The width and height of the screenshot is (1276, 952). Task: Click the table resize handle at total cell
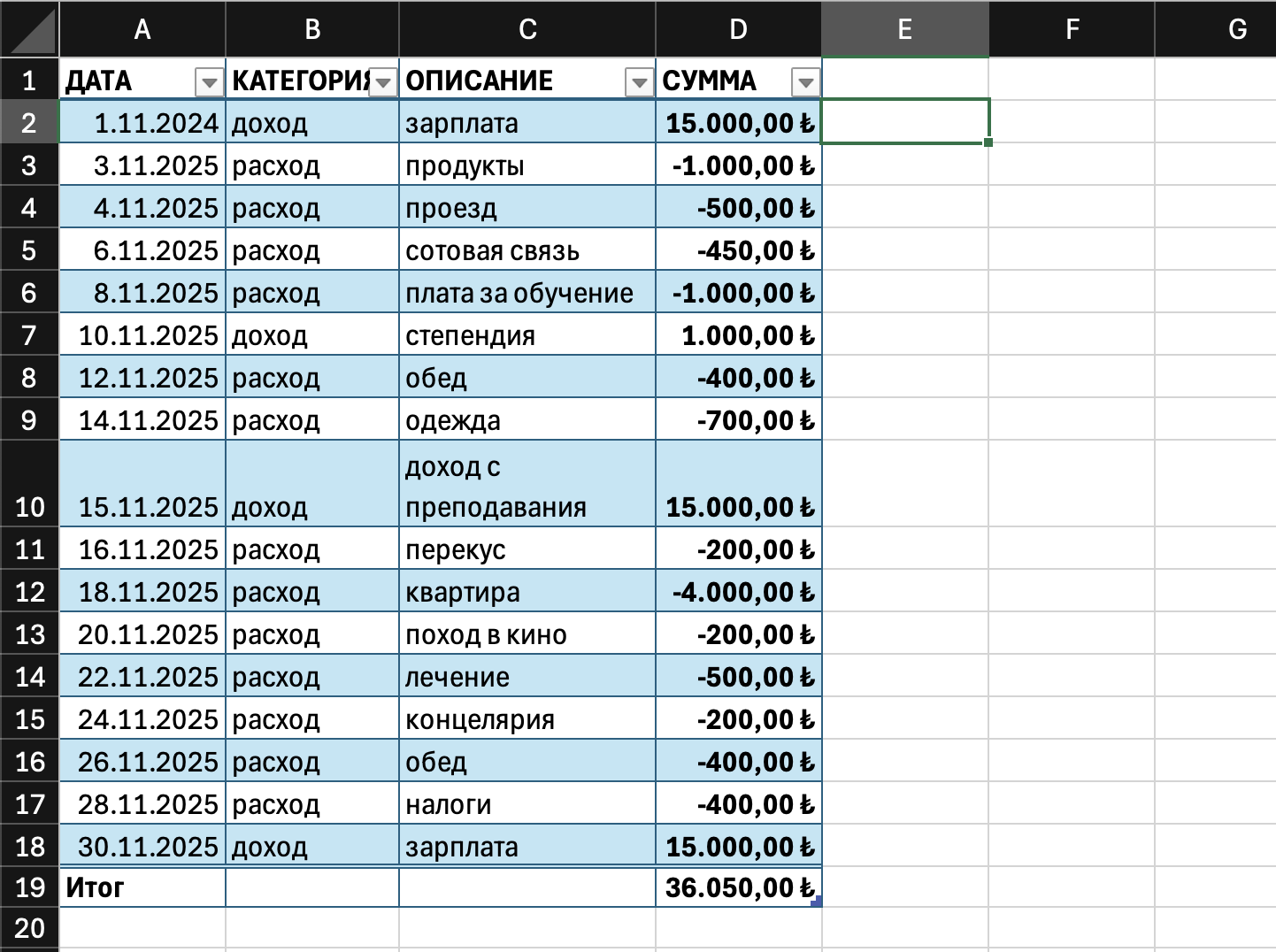816,901
